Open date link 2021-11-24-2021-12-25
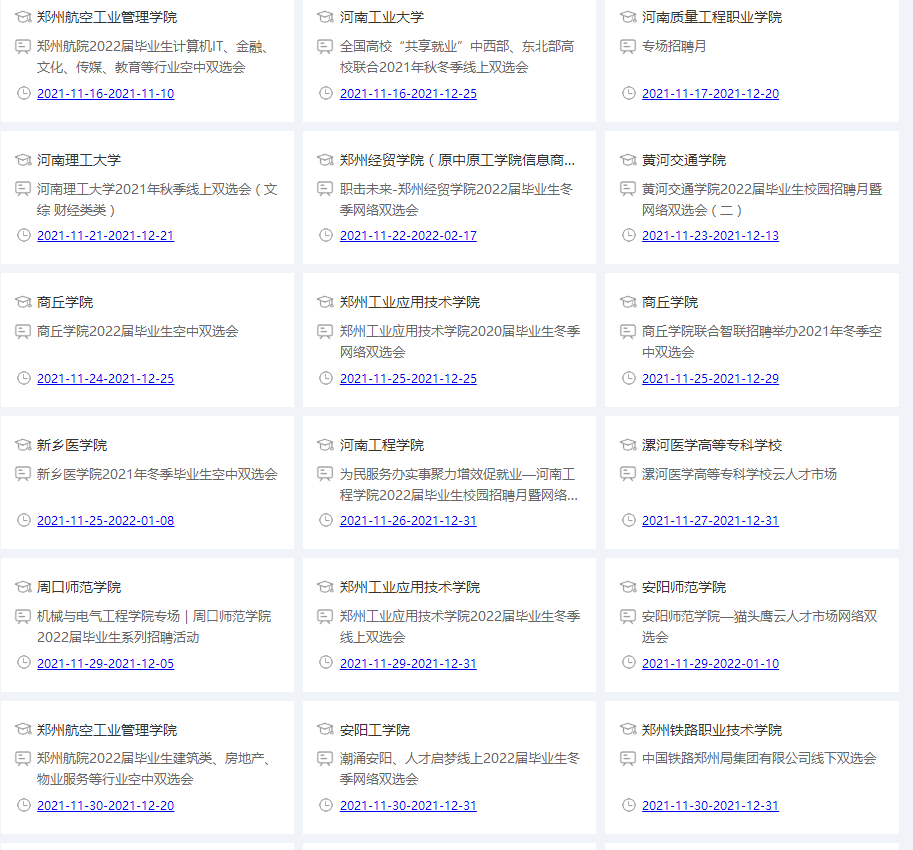Viewport: 913px width, 850px height. click(x=105, y=379)
